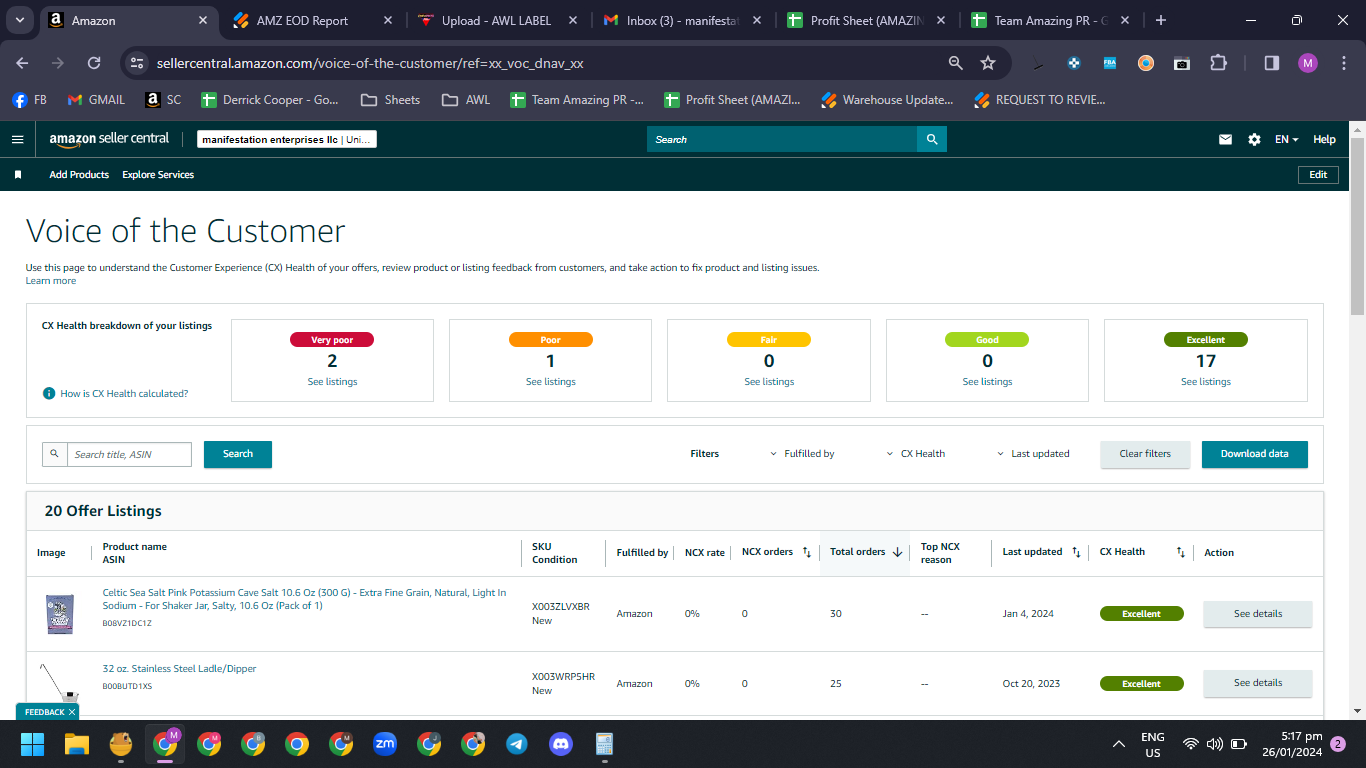Image resolution: width=1366 pixels, height=768 pixels.
Task: See listings under Excellent CX Health
Action: click(1206, 382)
